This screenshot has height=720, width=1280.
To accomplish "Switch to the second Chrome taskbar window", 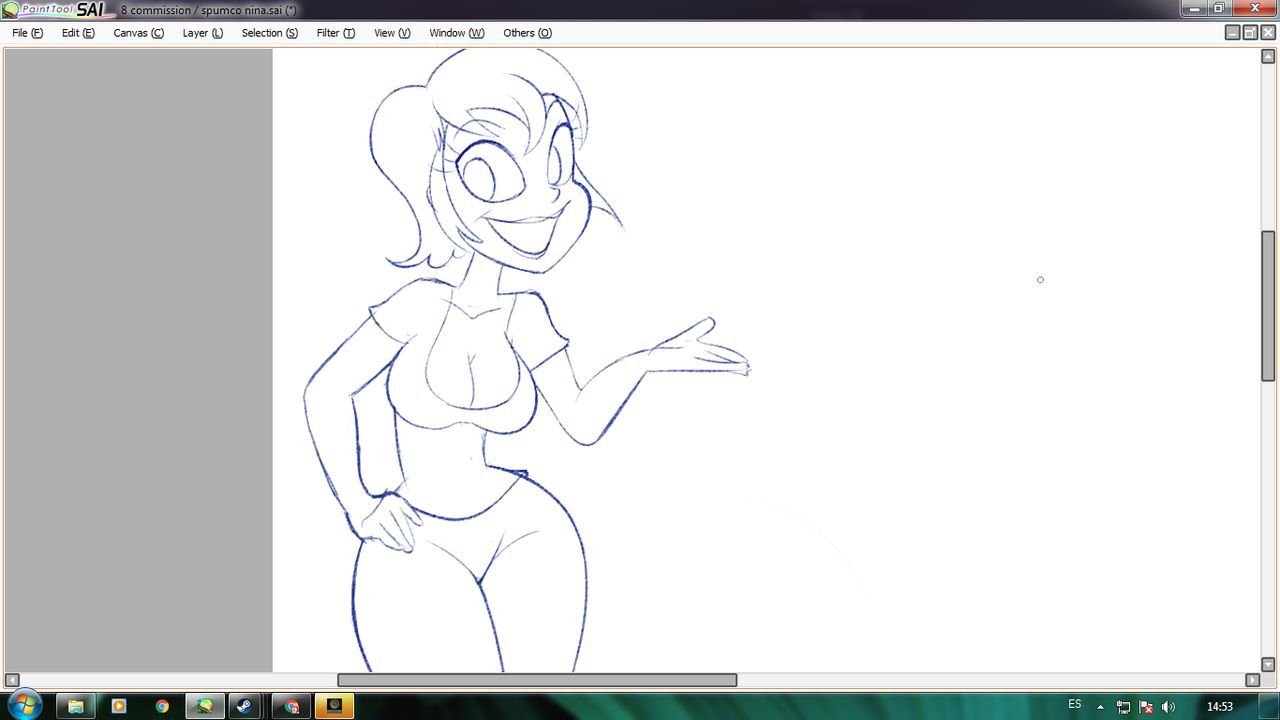I will coord(291,706).
